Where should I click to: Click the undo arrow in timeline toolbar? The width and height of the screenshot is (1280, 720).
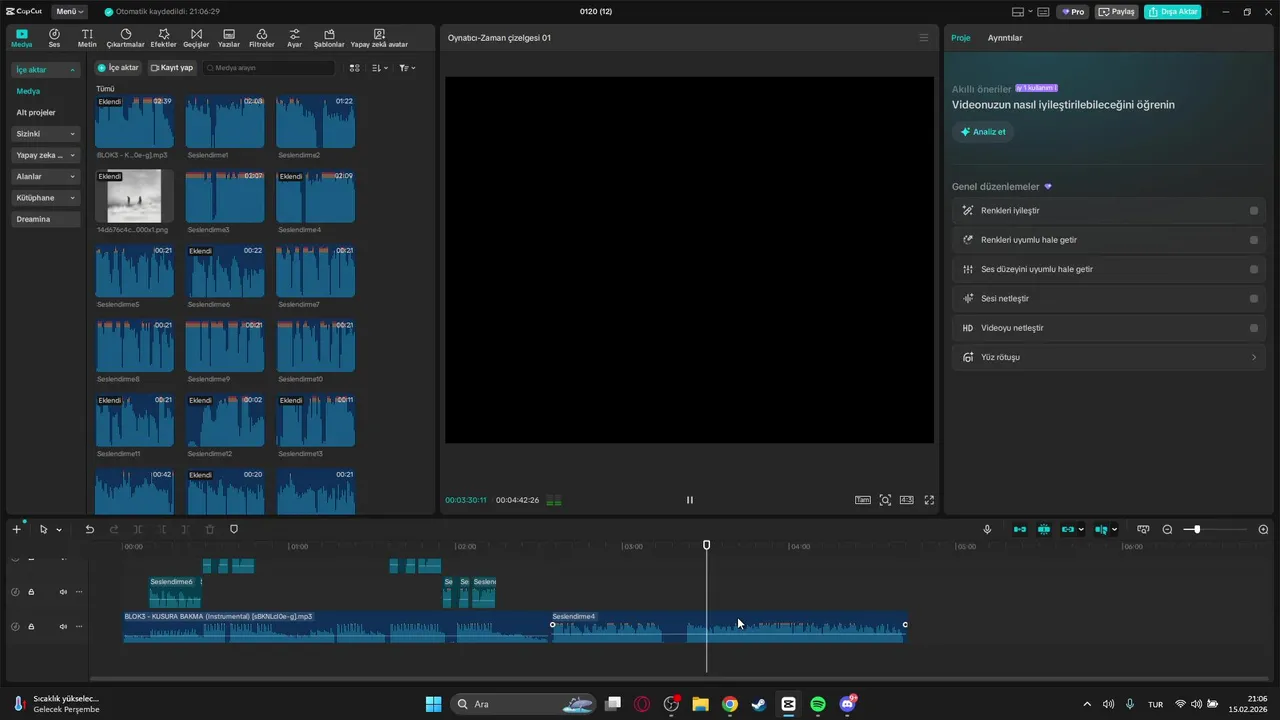[x=89, y=529]
